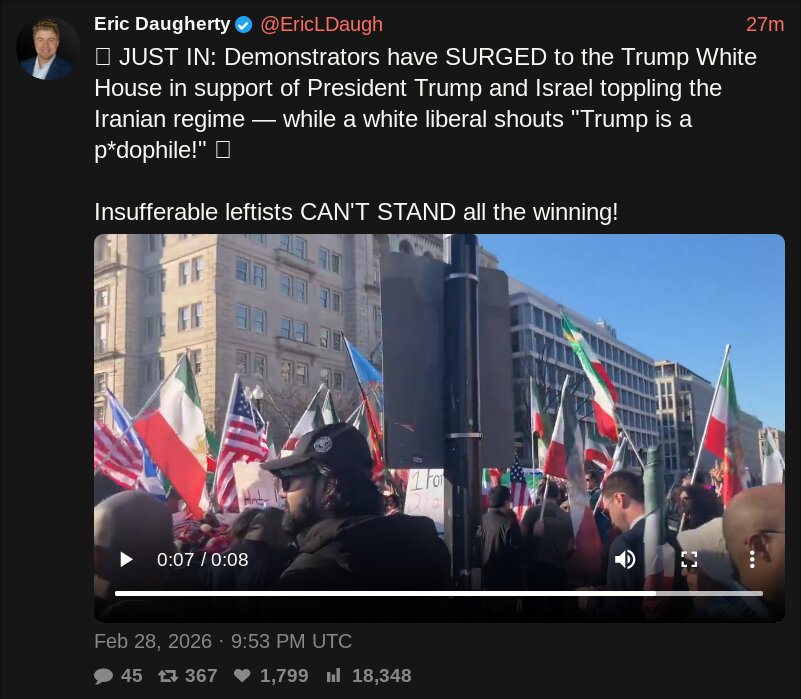The image size is (801, 699).
Task: Open the @EricLDaugh handle link
Action: [x=321, y=25]
